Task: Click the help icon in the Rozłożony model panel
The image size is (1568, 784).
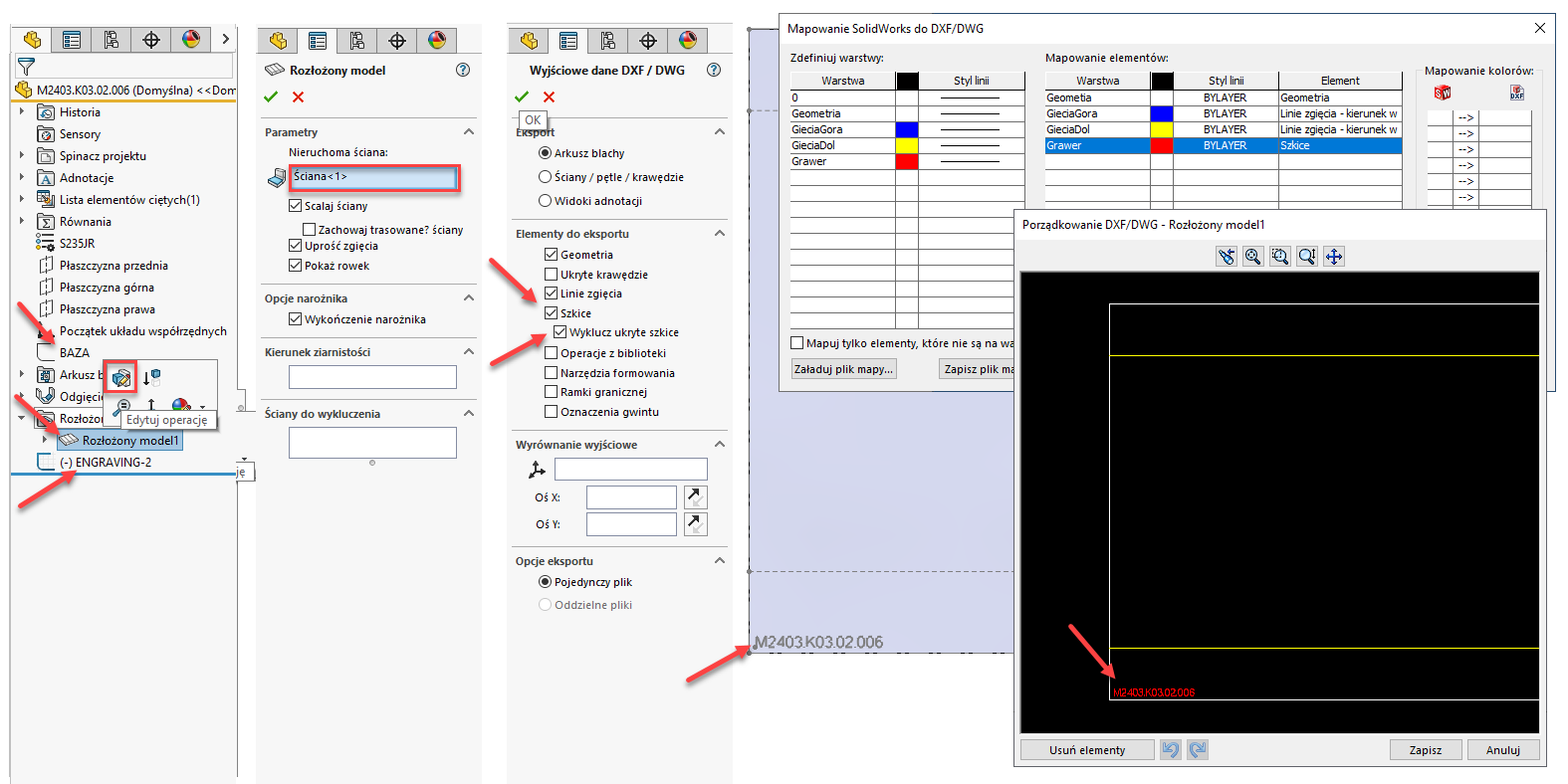Action: 462,70
